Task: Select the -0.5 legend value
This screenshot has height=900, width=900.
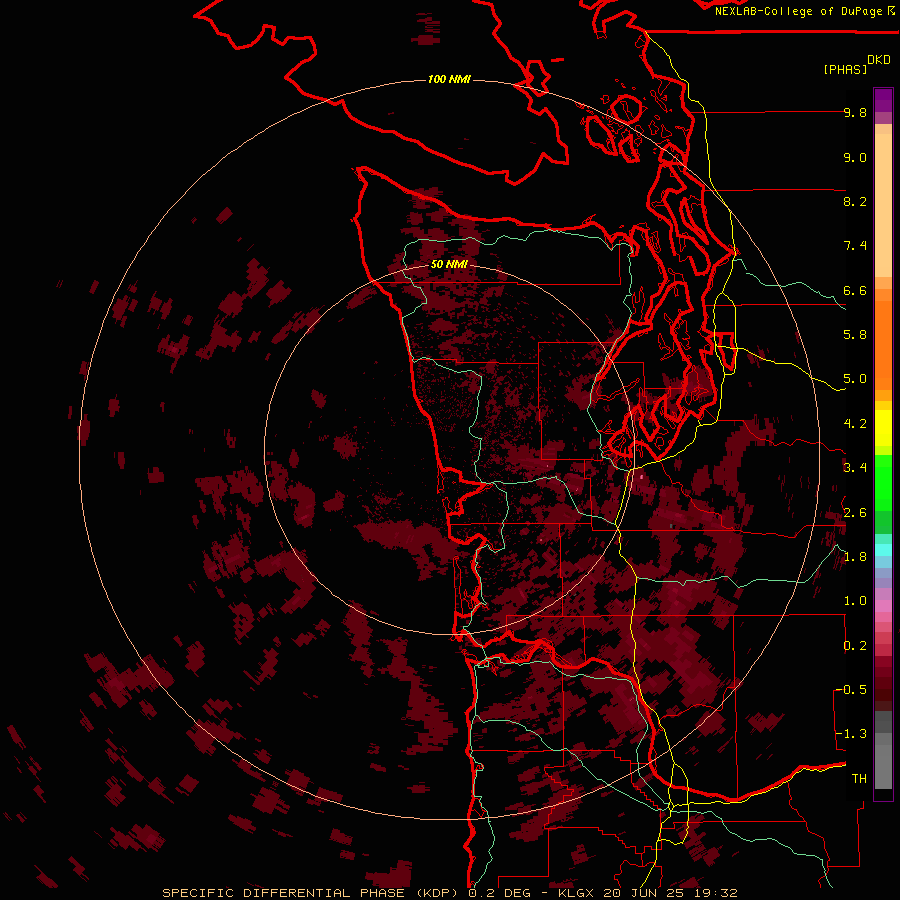Action: point(851,690)
